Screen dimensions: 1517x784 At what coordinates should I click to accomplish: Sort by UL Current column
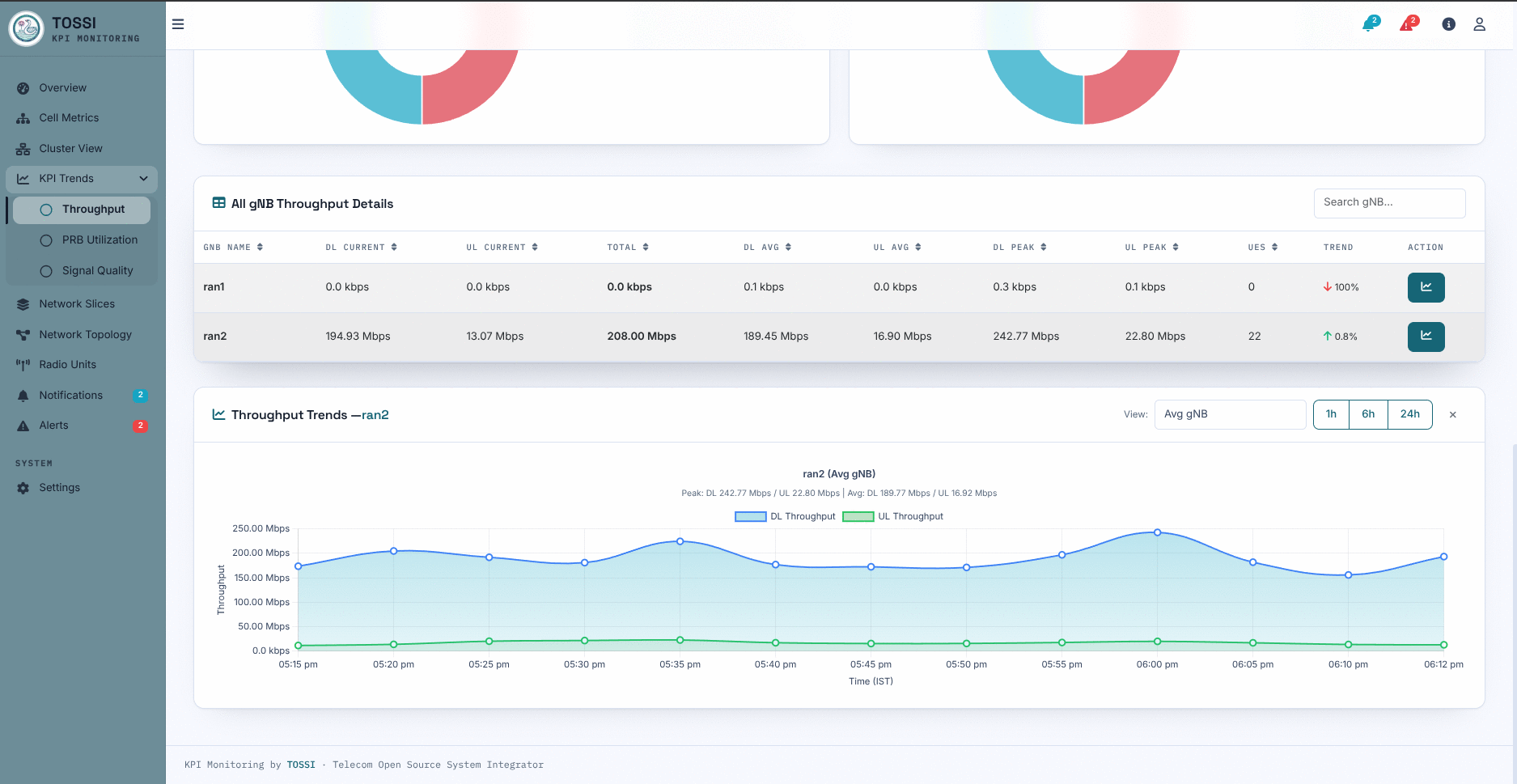click(502, 248)
